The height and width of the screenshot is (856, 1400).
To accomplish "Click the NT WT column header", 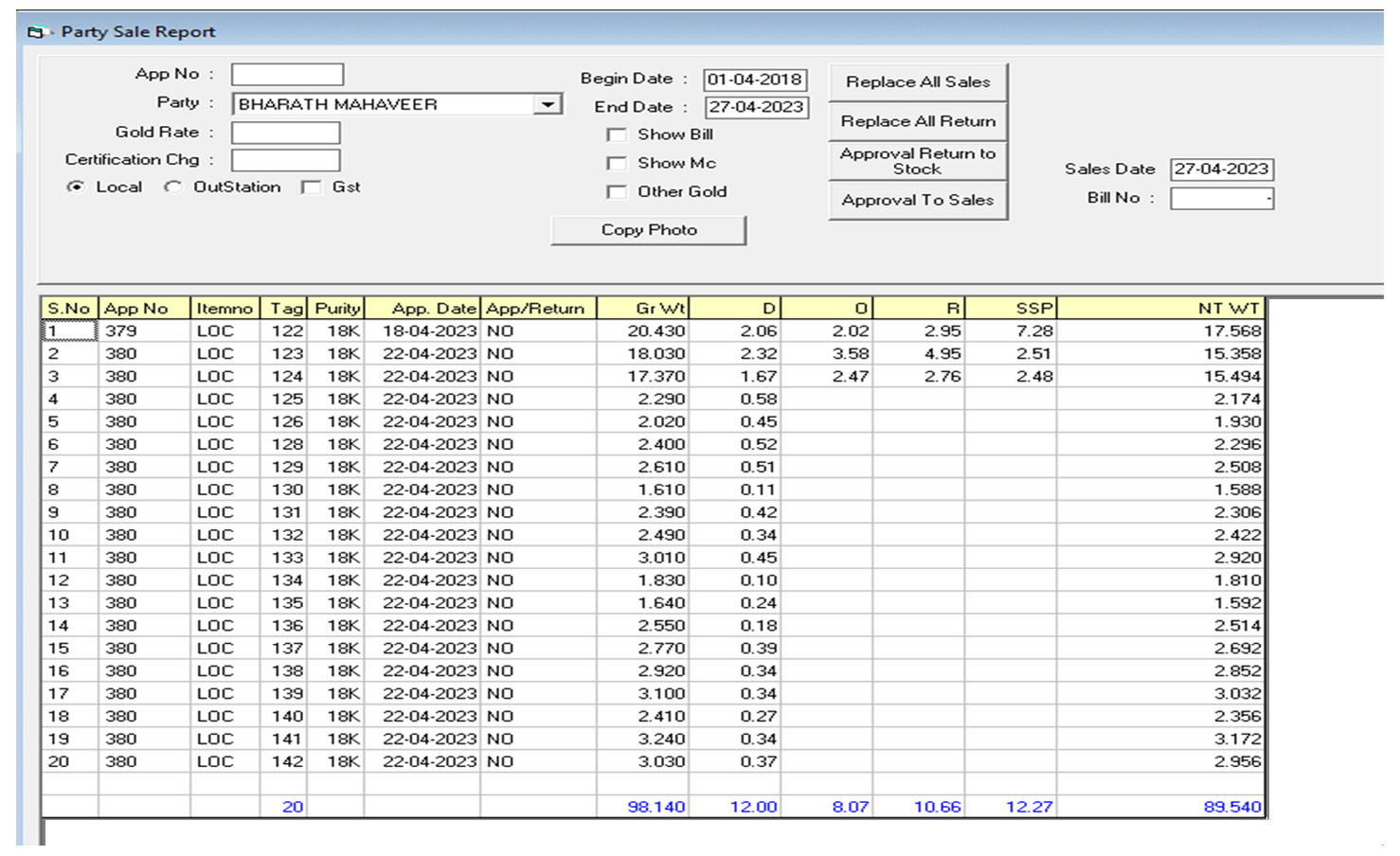I will click(x=1160, y=309).
